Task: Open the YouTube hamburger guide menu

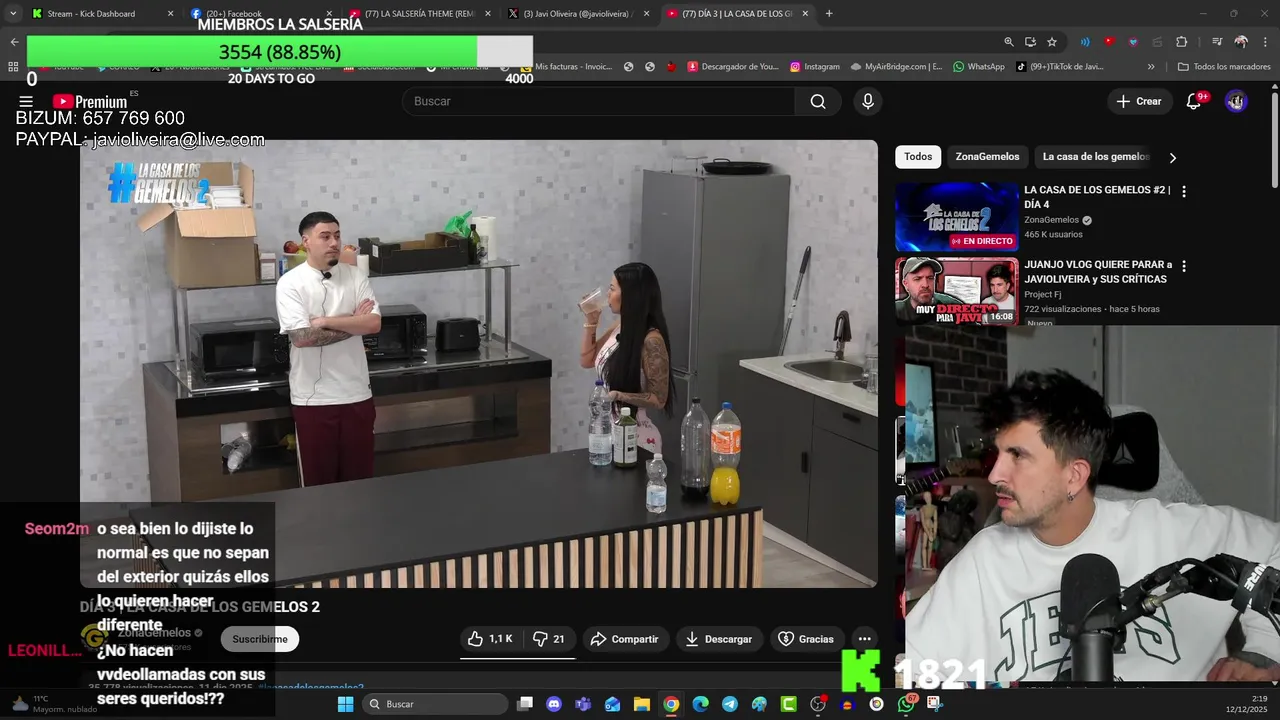Action: coord(26,101)
